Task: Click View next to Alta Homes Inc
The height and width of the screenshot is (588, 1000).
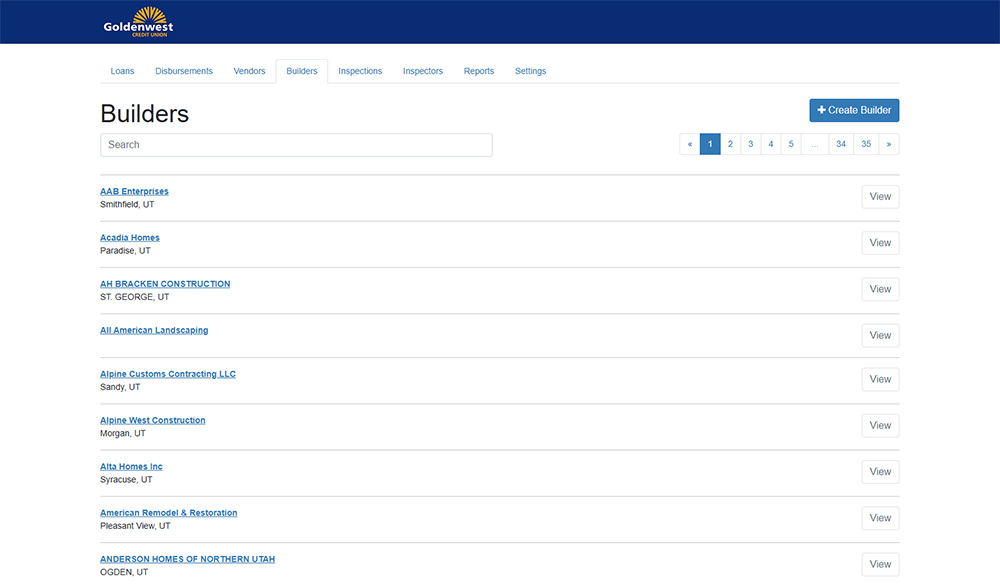Action: point(880,471)
